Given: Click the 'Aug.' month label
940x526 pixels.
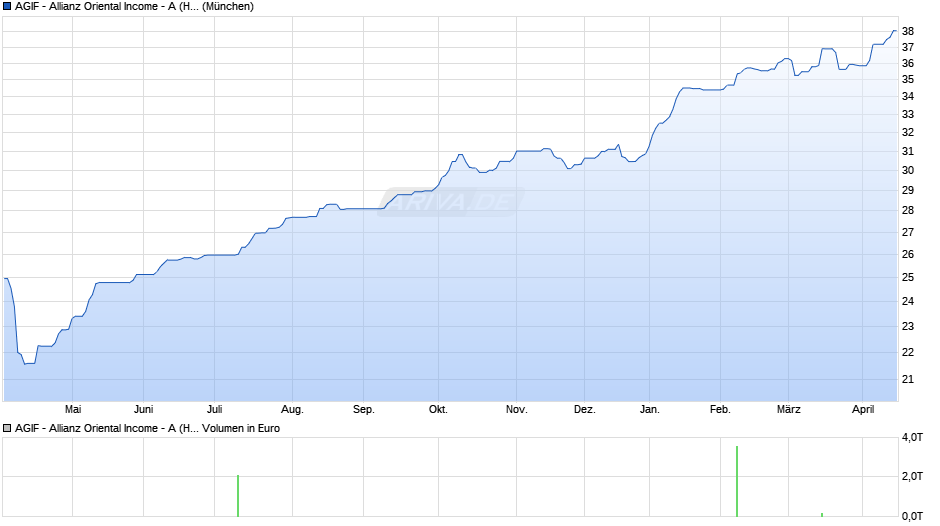Looking at the screenshot, I should pos(293,410).
